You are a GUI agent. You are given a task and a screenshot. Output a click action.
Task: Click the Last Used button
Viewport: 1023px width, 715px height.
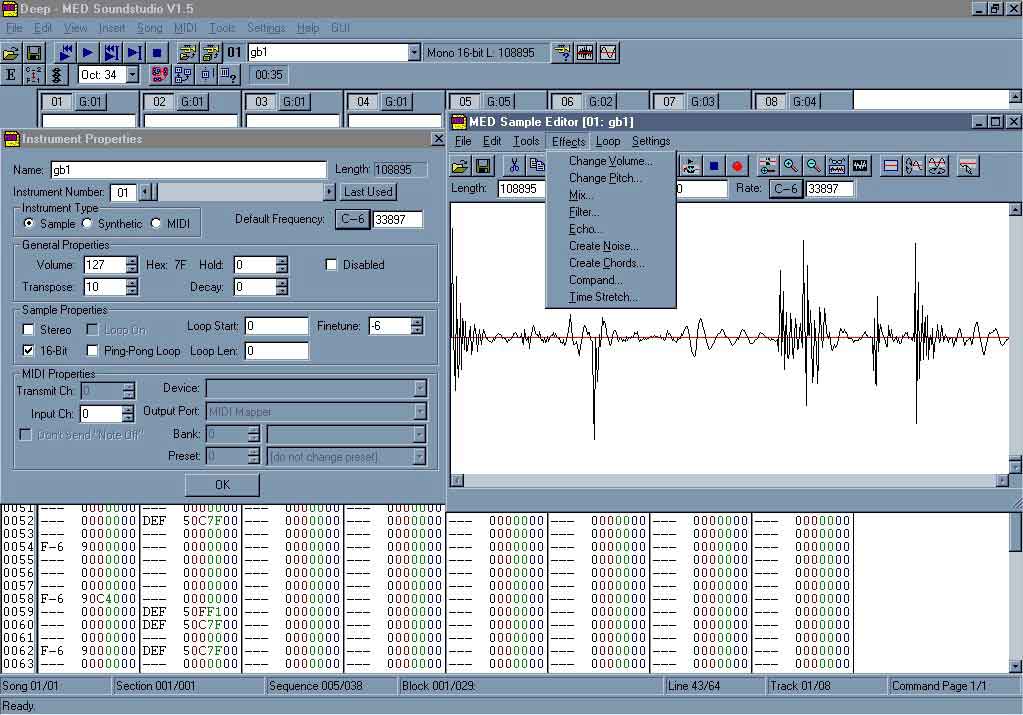pos(368,192)
